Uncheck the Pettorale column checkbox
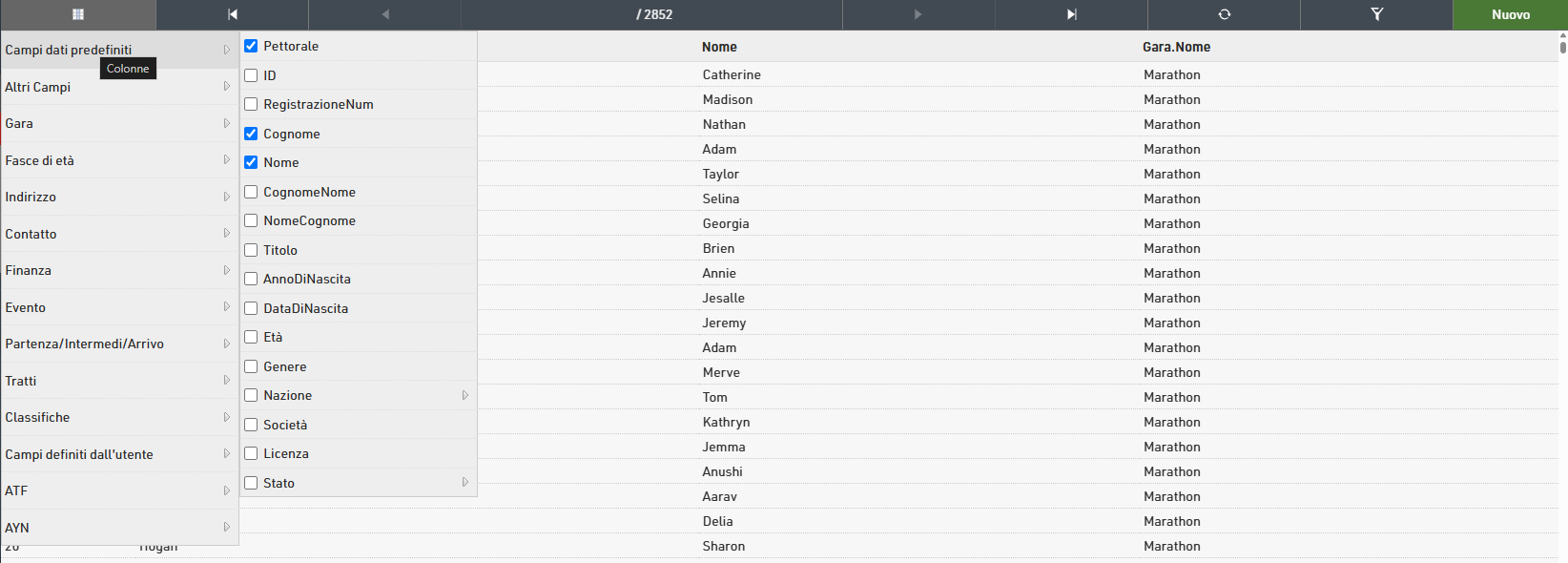The height and width of the screenshot is (563, 1568). click(251, 46)
